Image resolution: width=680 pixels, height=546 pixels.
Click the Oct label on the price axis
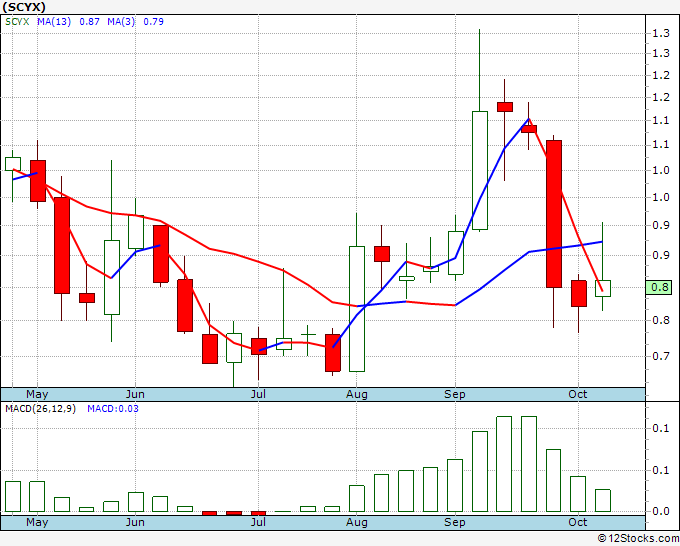click(x=578, y=394)
